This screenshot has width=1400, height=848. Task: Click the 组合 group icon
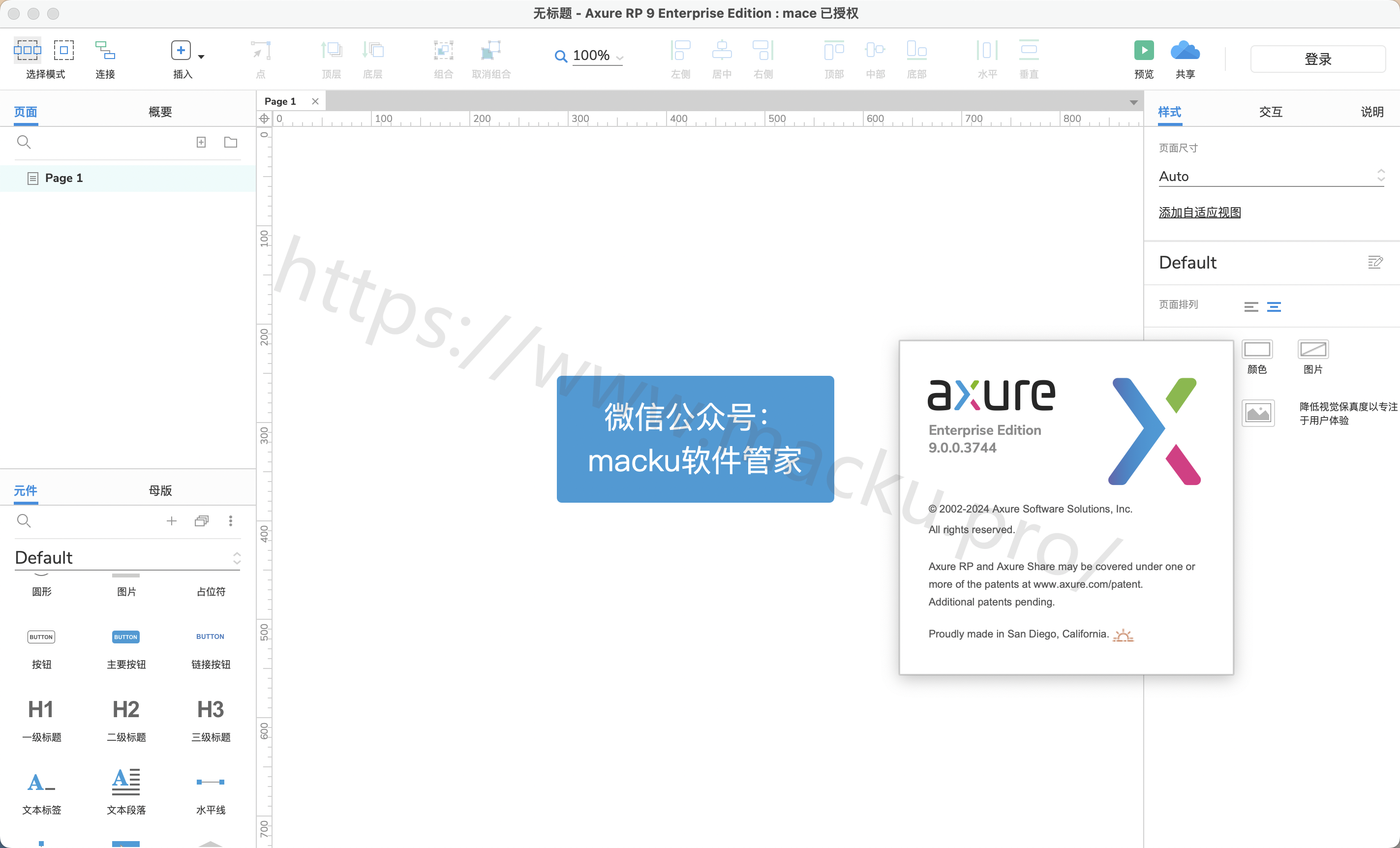coord(443,50)
